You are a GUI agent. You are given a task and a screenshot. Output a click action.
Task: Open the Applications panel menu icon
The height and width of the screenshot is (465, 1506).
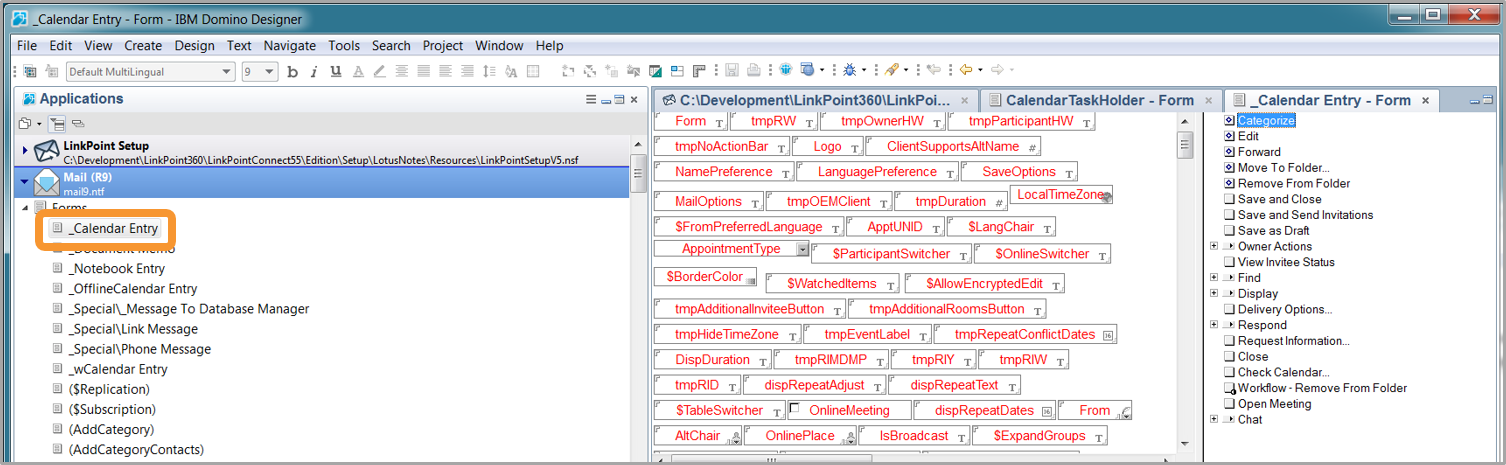point(591,99)
